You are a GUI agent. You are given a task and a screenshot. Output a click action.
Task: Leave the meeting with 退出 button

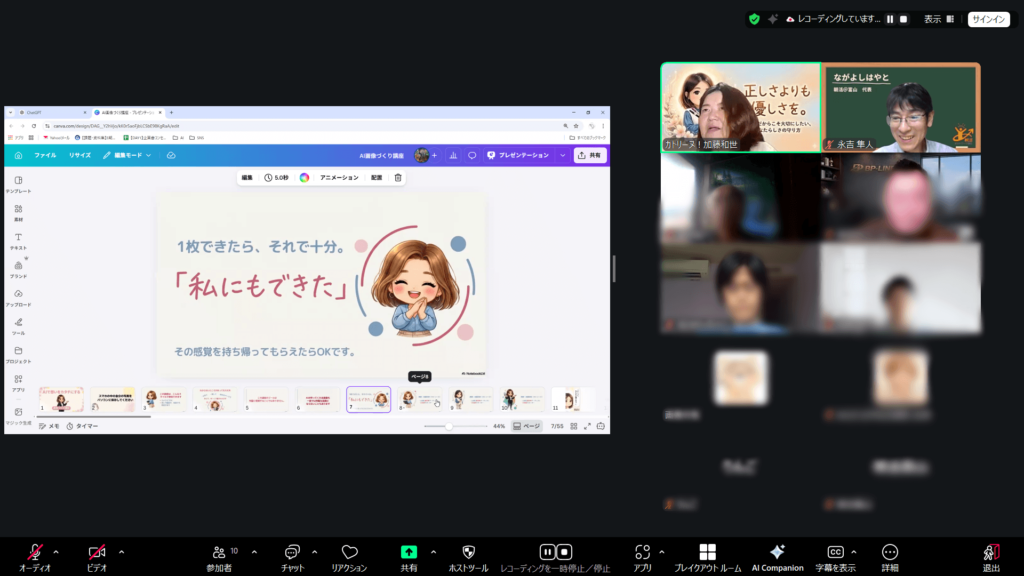(x=991, y=553)
